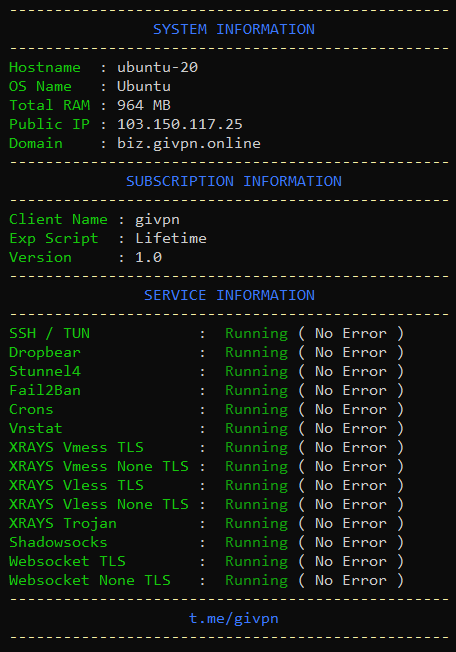Click the XRAYS Vmess TLS label
The image size is (456, 652).
76,447
